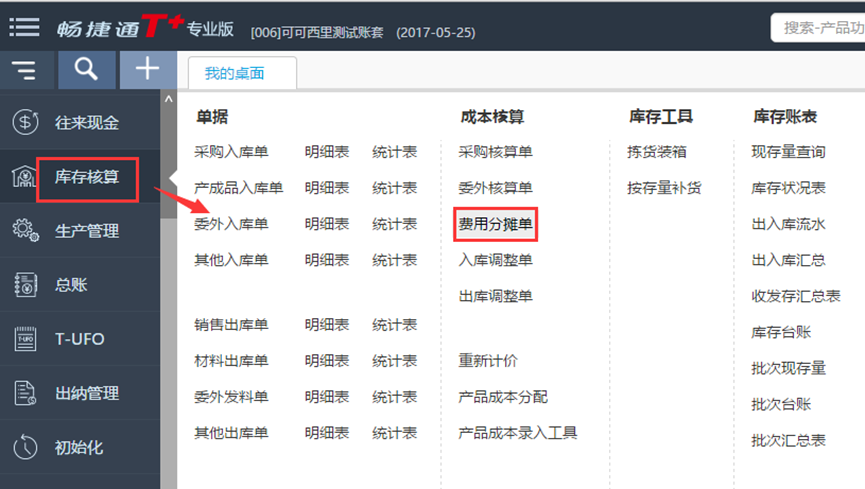
Task: Open 重新计价
Action: [x=488, y=361]
